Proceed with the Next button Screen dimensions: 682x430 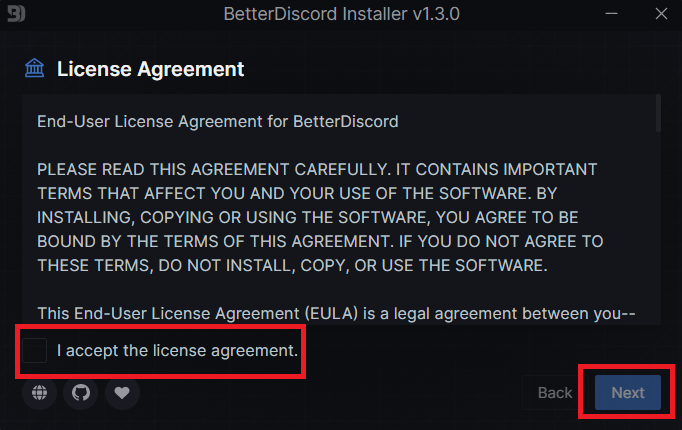click(628, 393)
